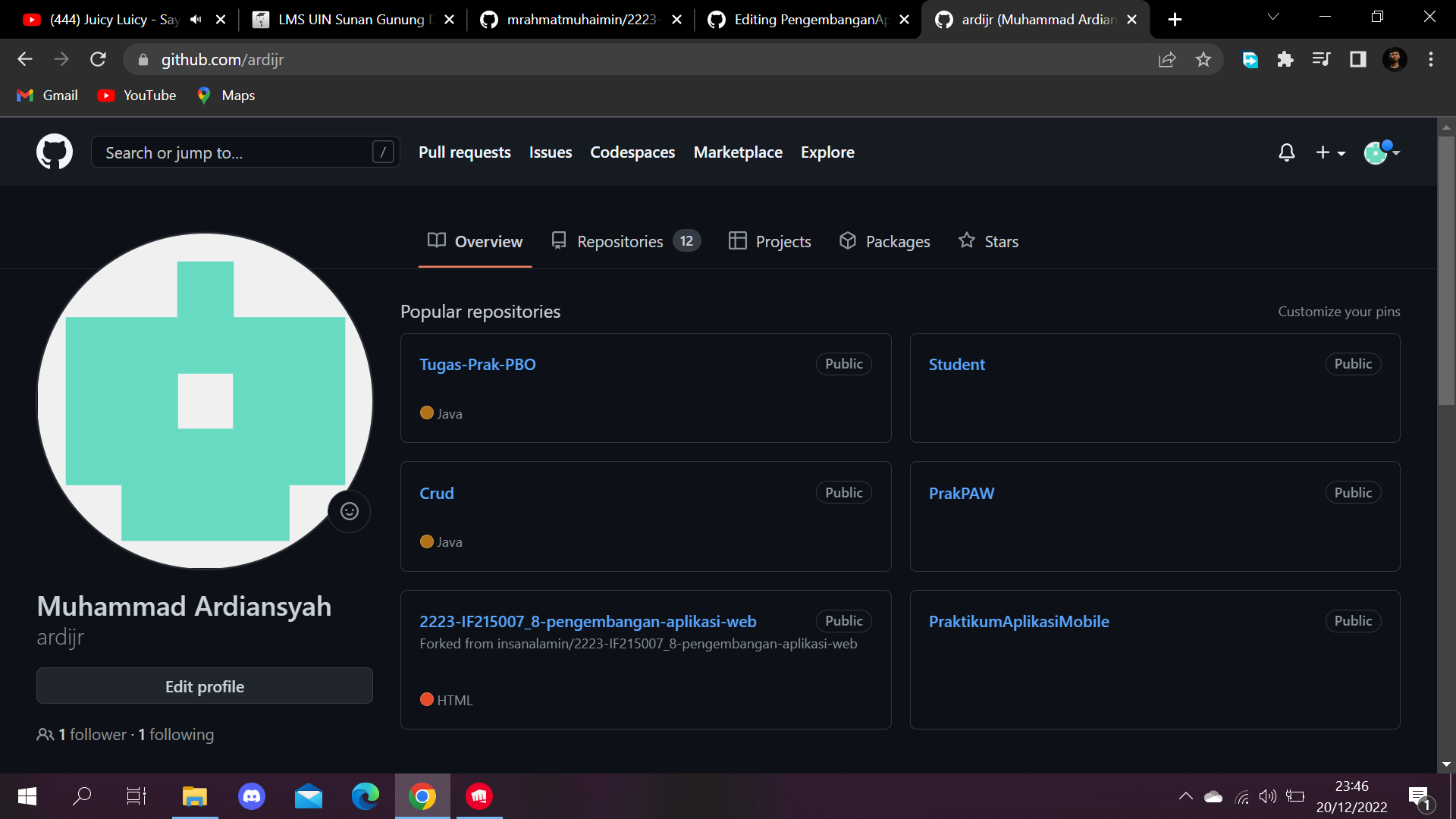Go back to the previous page
The image size is (1456, 819).
[x=25, y=59]
